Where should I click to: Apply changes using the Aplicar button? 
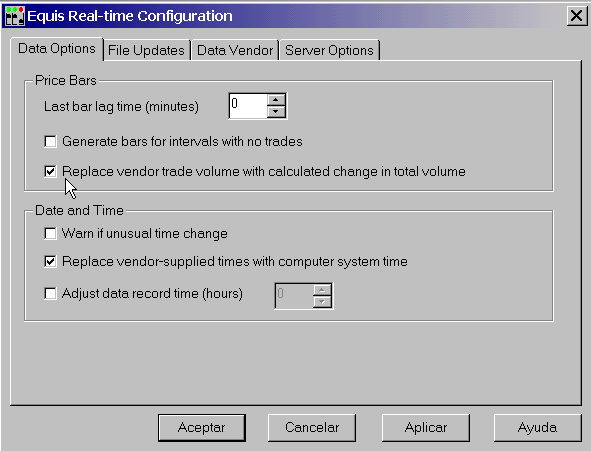click(426, 428)
